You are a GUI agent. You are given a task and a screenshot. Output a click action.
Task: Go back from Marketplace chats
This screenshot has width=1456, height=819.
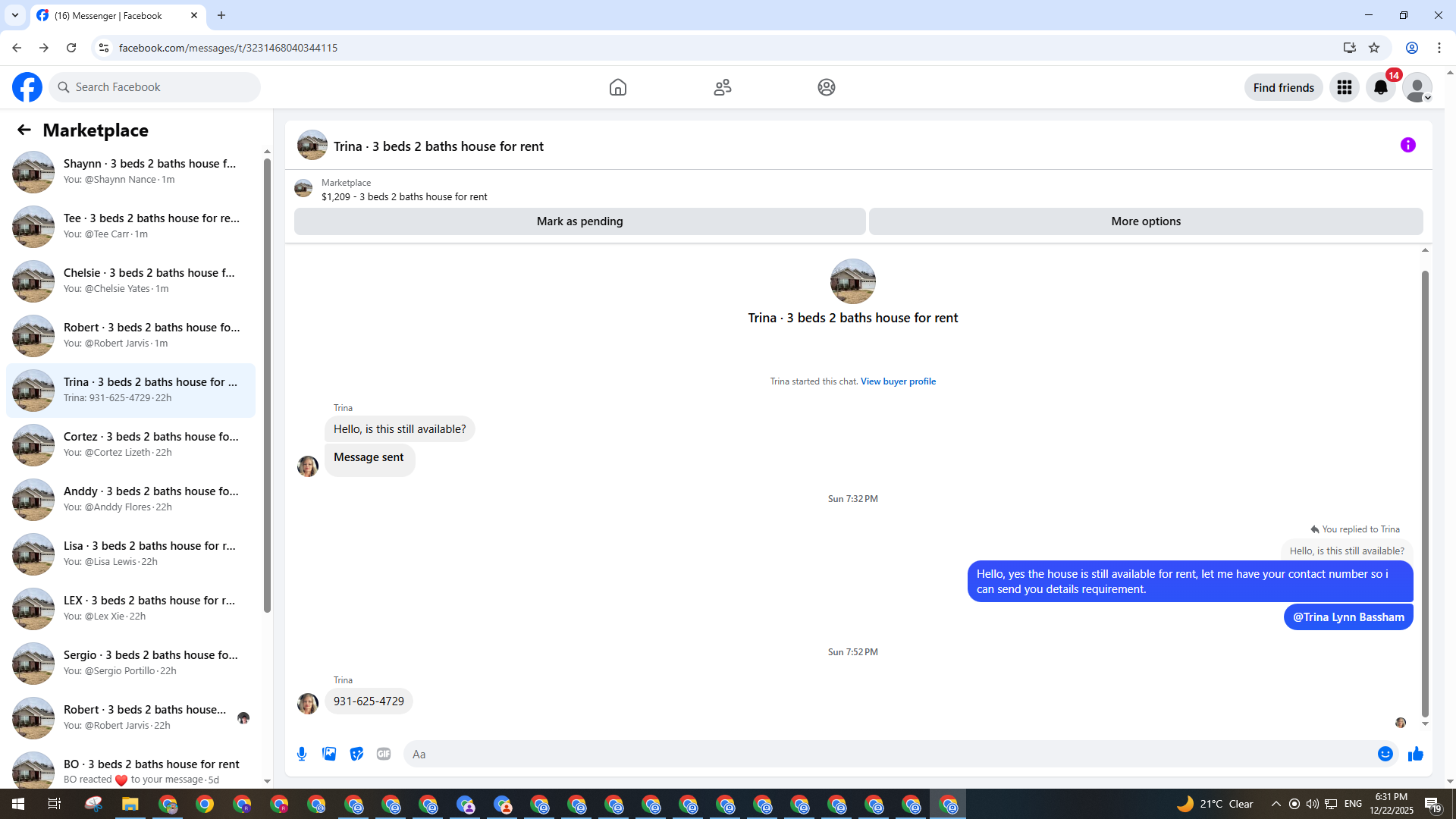pos(24,130)
